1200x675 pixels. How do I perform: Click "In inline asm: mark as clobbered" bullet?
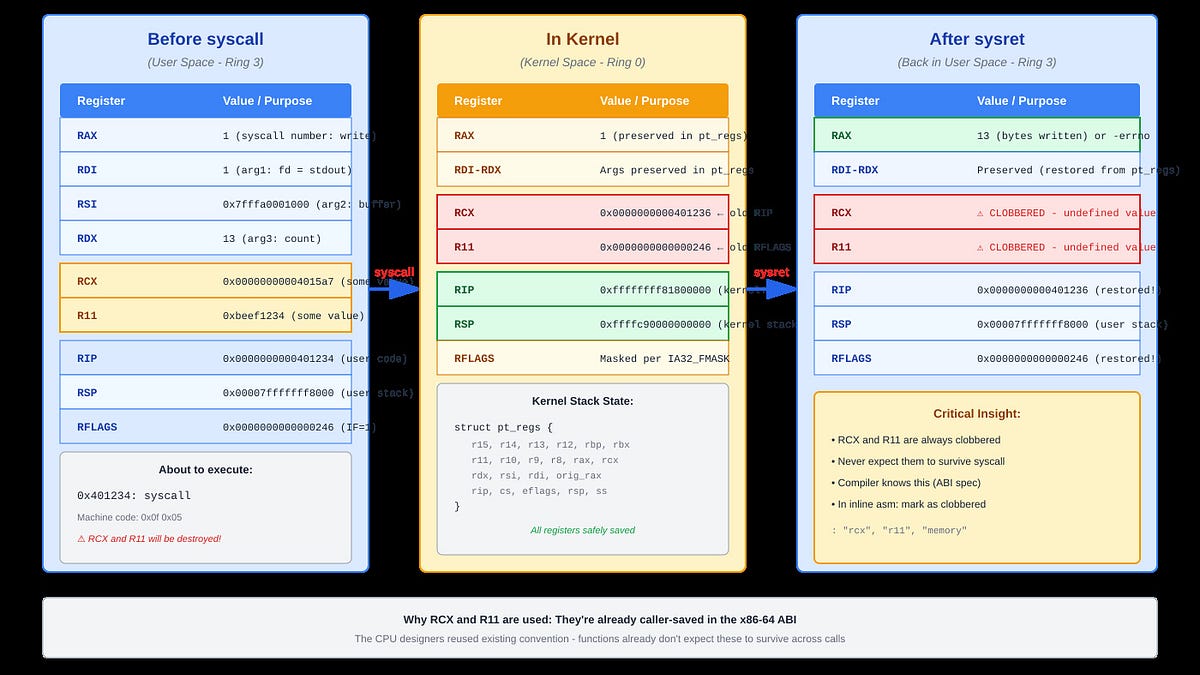coord(908,504)
